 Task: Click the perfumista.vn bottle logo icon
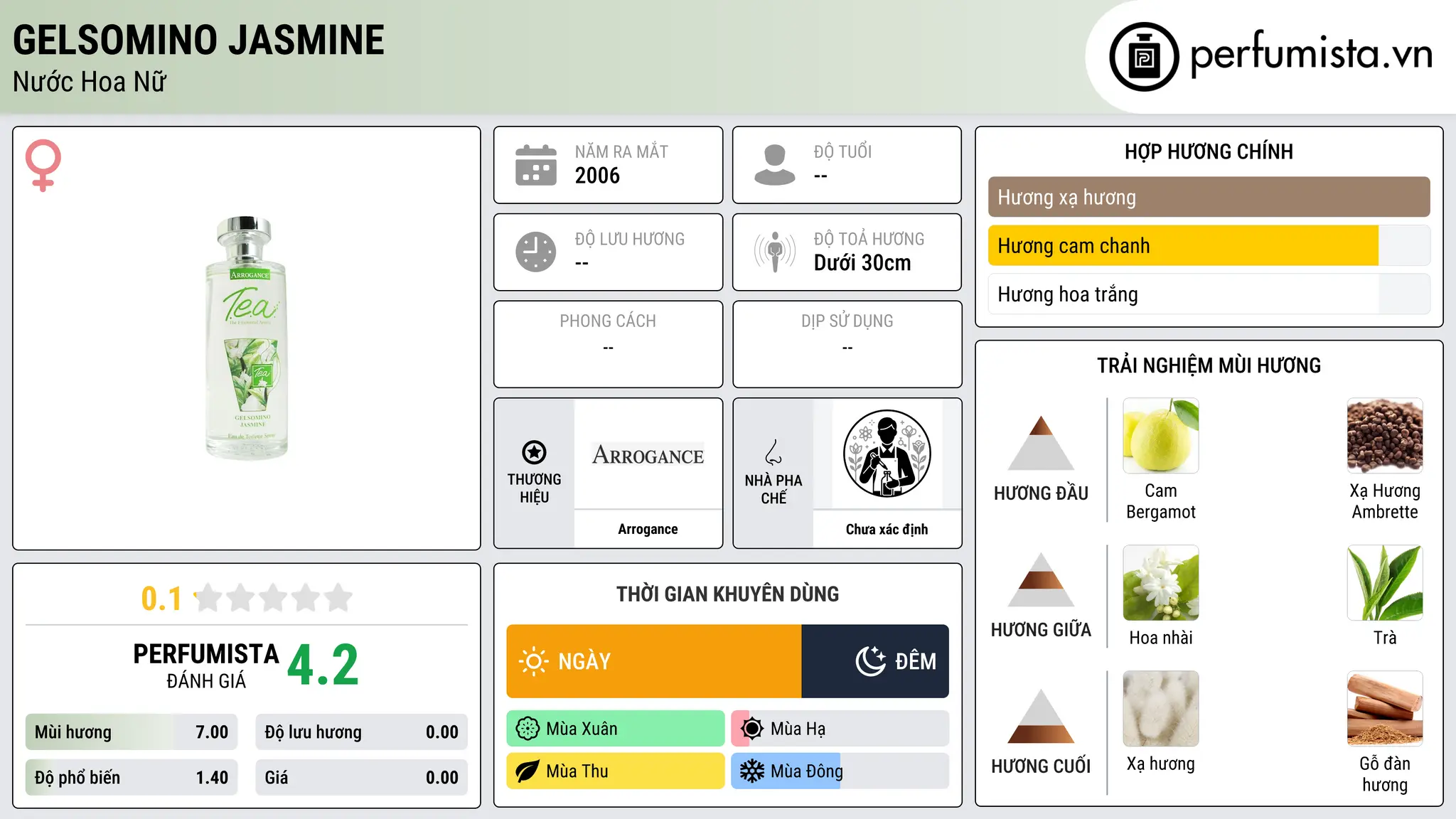1144,57
